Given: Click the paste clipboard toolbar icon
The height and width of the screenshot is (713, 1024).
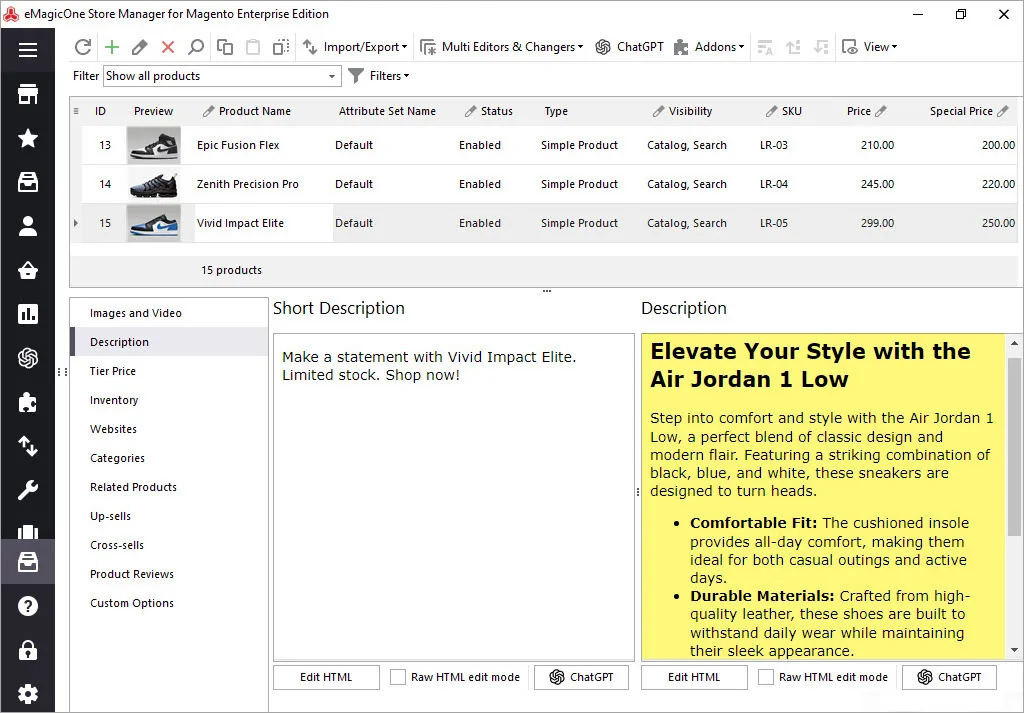Looking at the screenshot, I should tap(253, 47).
